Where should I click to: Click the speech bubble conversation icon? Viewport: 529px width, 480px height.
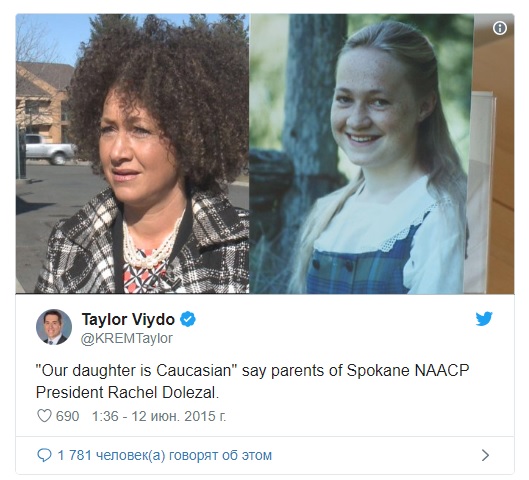point(44,455)
